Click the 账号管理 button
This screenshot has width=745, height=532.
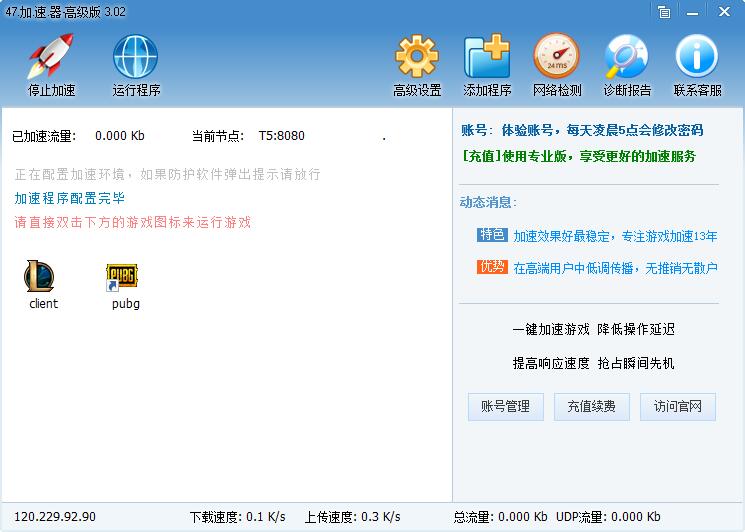point(506,407)
